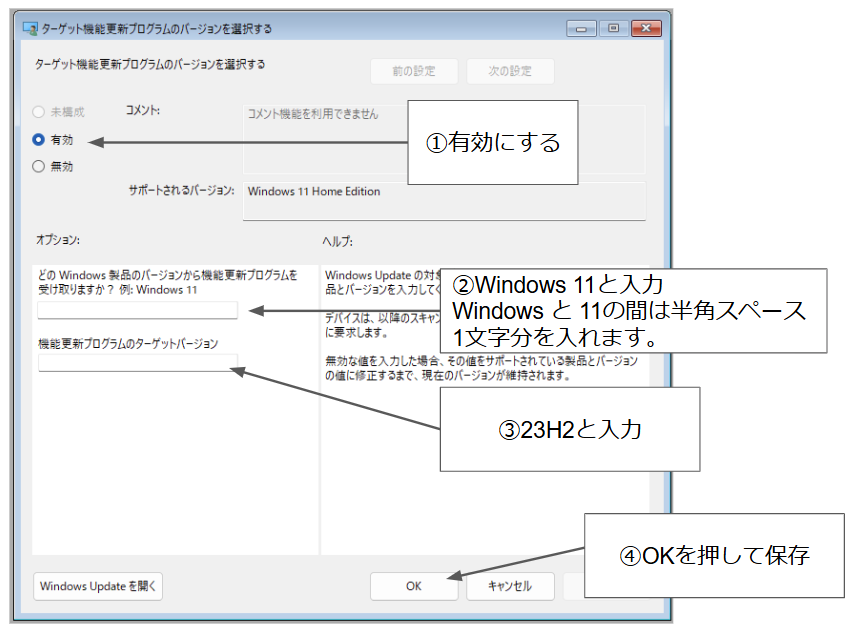The height and width of the screenshot is (629, 861).
Task: Focus the 機能更新プログラムのターゲットバージョン input field
Action: tap(137, 363)
